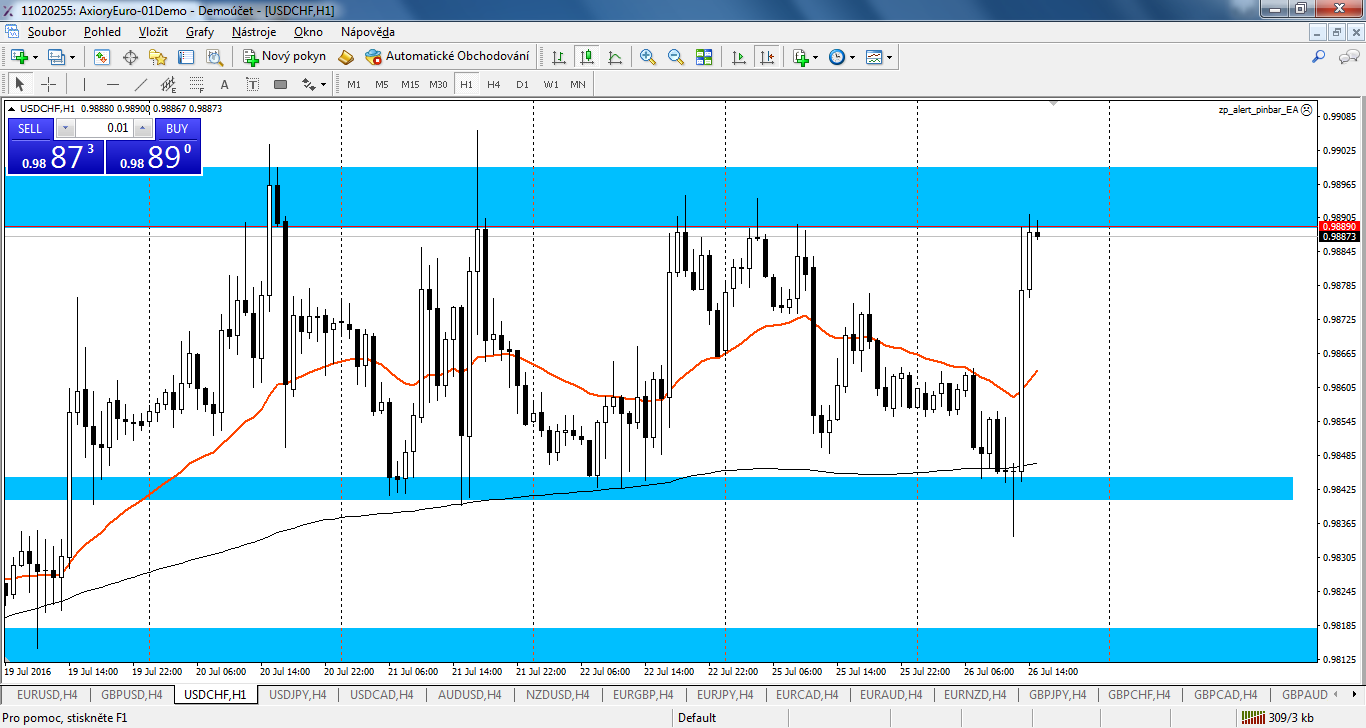Increase lot volume with up arrow

coord(142,128)
